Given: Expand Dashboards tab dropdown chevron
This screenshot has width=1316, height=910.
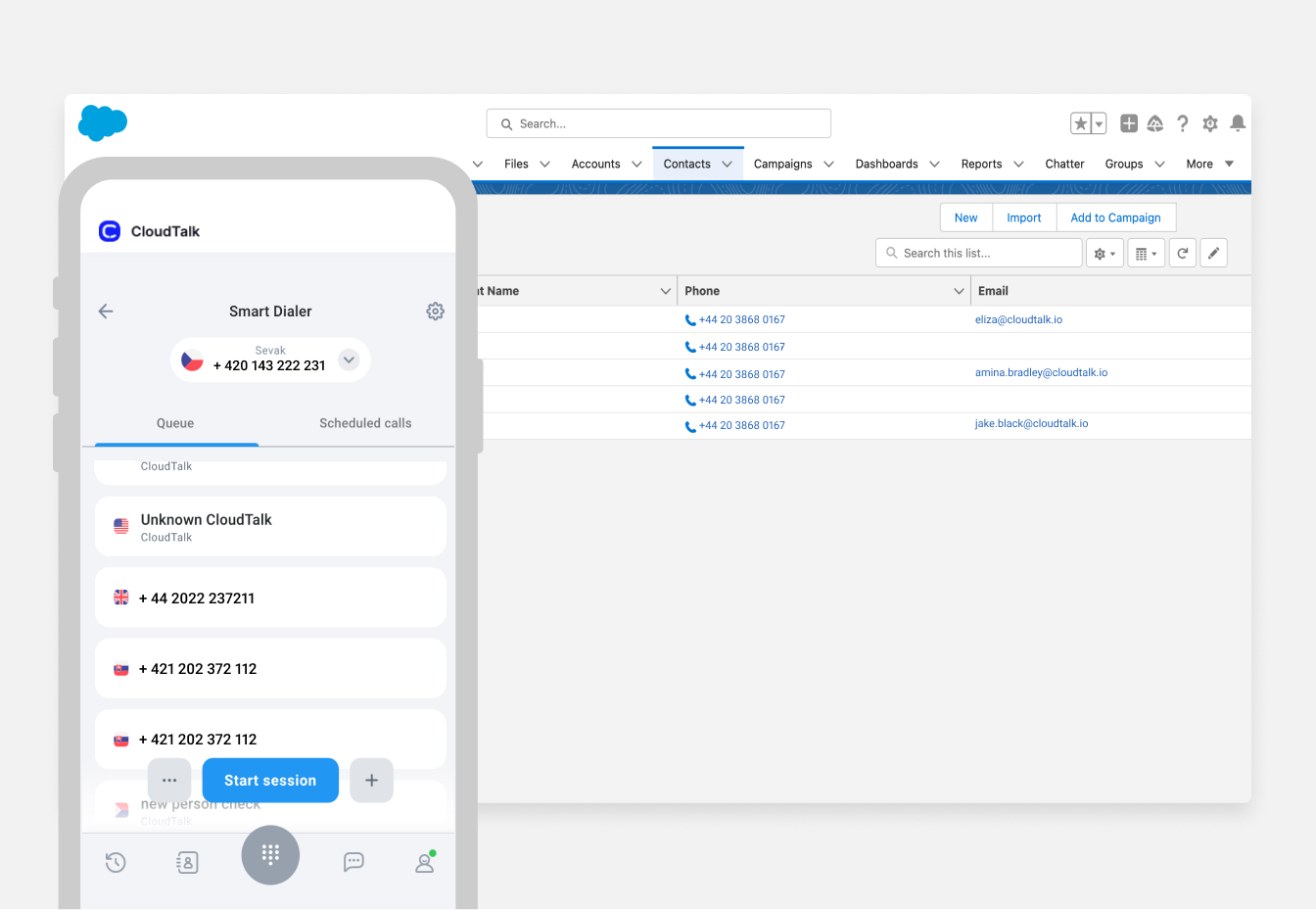Looking at the screenshot, I should (x=934, y=165).
